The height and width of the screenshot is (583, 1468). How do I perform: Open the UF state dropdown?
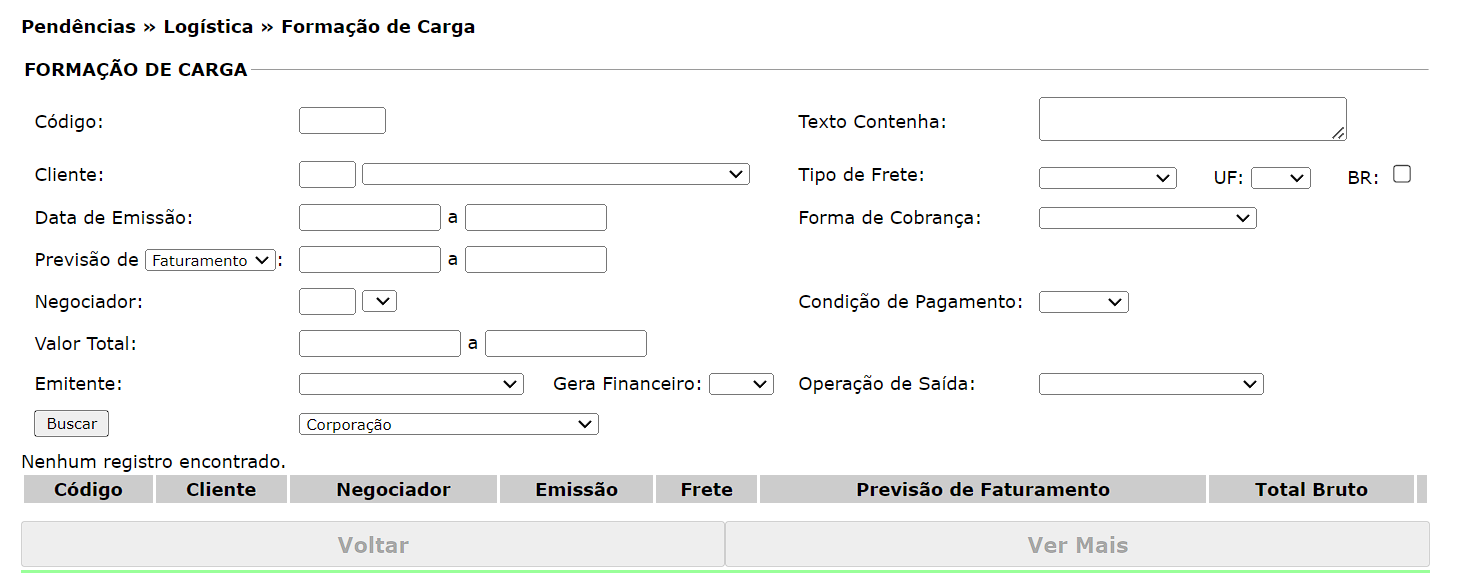click(1280, 178)
